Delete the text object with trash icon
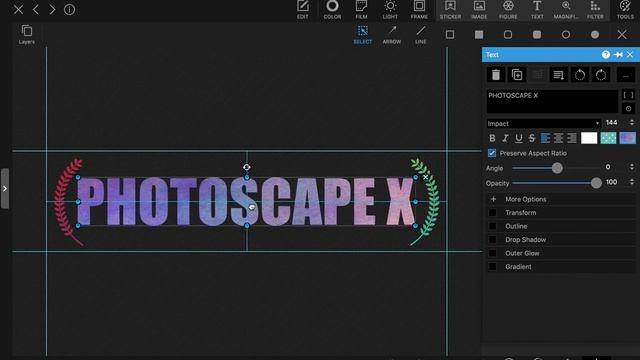The height and width of the screenshot is (360, 640). (x=496, y=75)
